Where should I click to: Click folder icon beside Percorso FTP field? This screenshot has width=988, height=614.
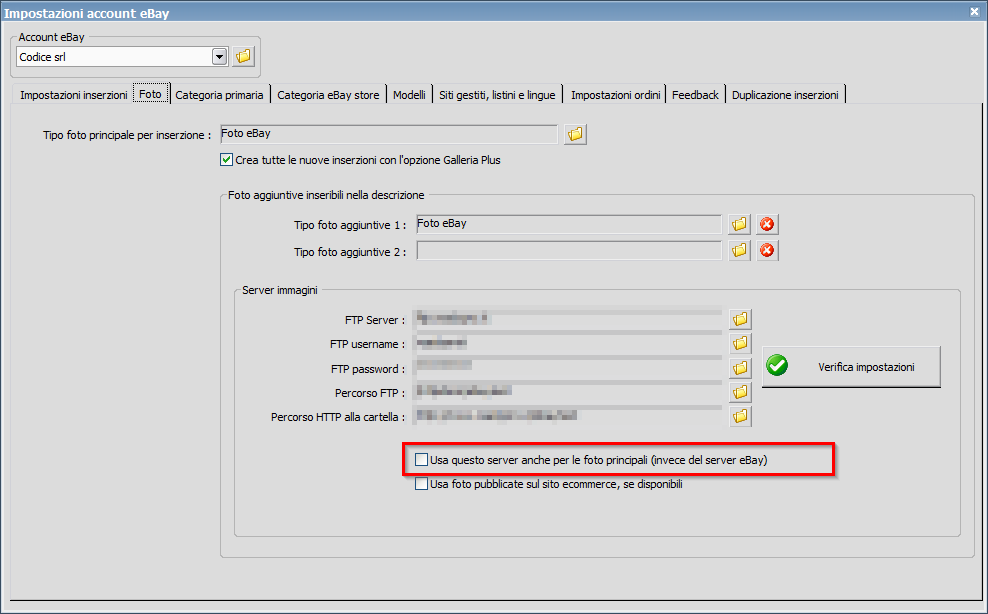(740, 392)
